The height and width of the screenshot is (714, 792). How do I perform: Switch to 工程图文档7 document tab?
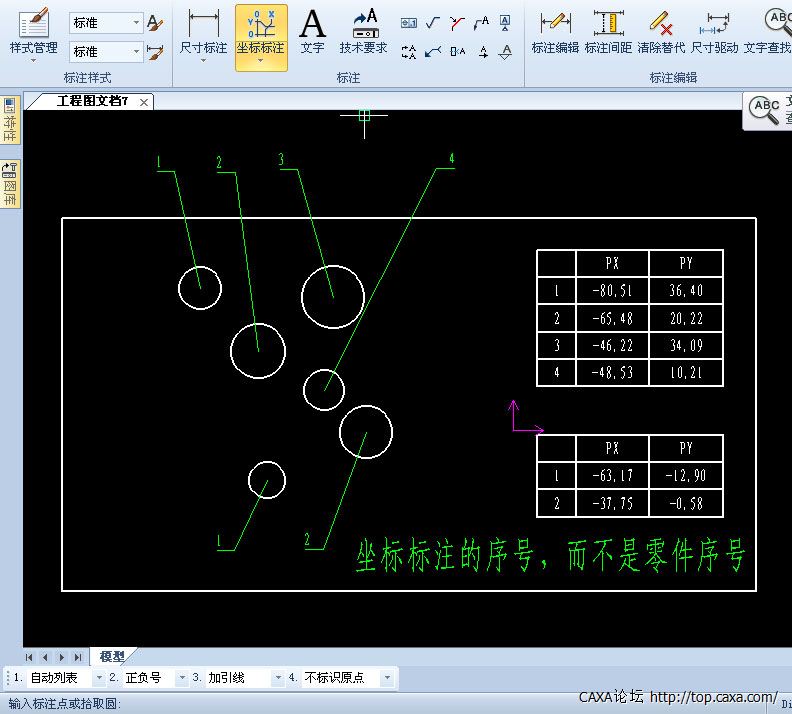[x=92, y=101]
